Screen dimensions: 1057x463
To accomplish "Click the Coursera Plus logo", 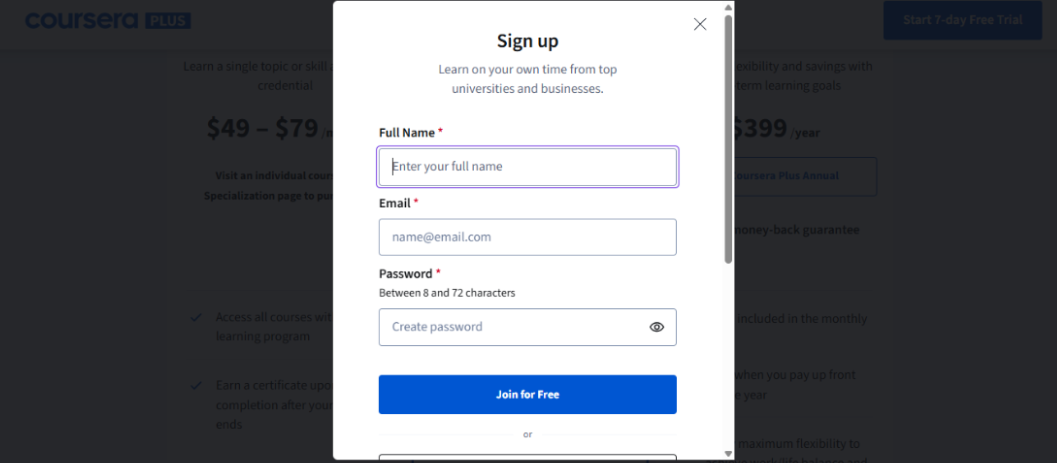I will [x=108, y=20].
